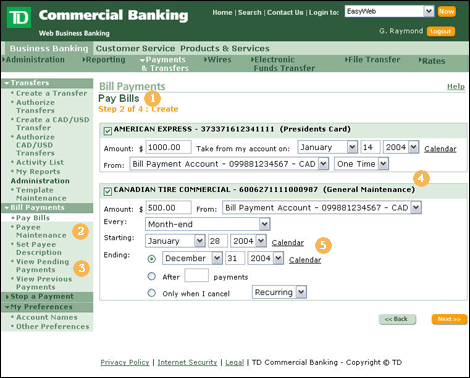Open Payments & Transfers menu
Viewport: 470px width, 378px height.
164,64
